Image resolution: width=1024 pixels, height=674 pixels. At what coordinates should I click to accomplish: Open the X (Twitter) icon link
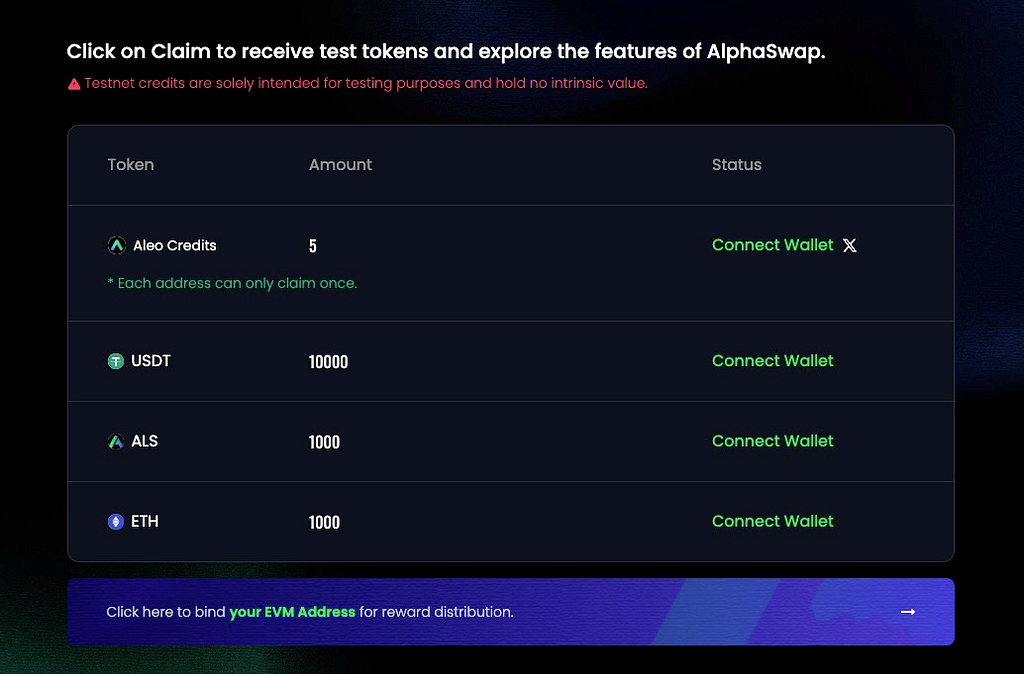pos(850,245)
